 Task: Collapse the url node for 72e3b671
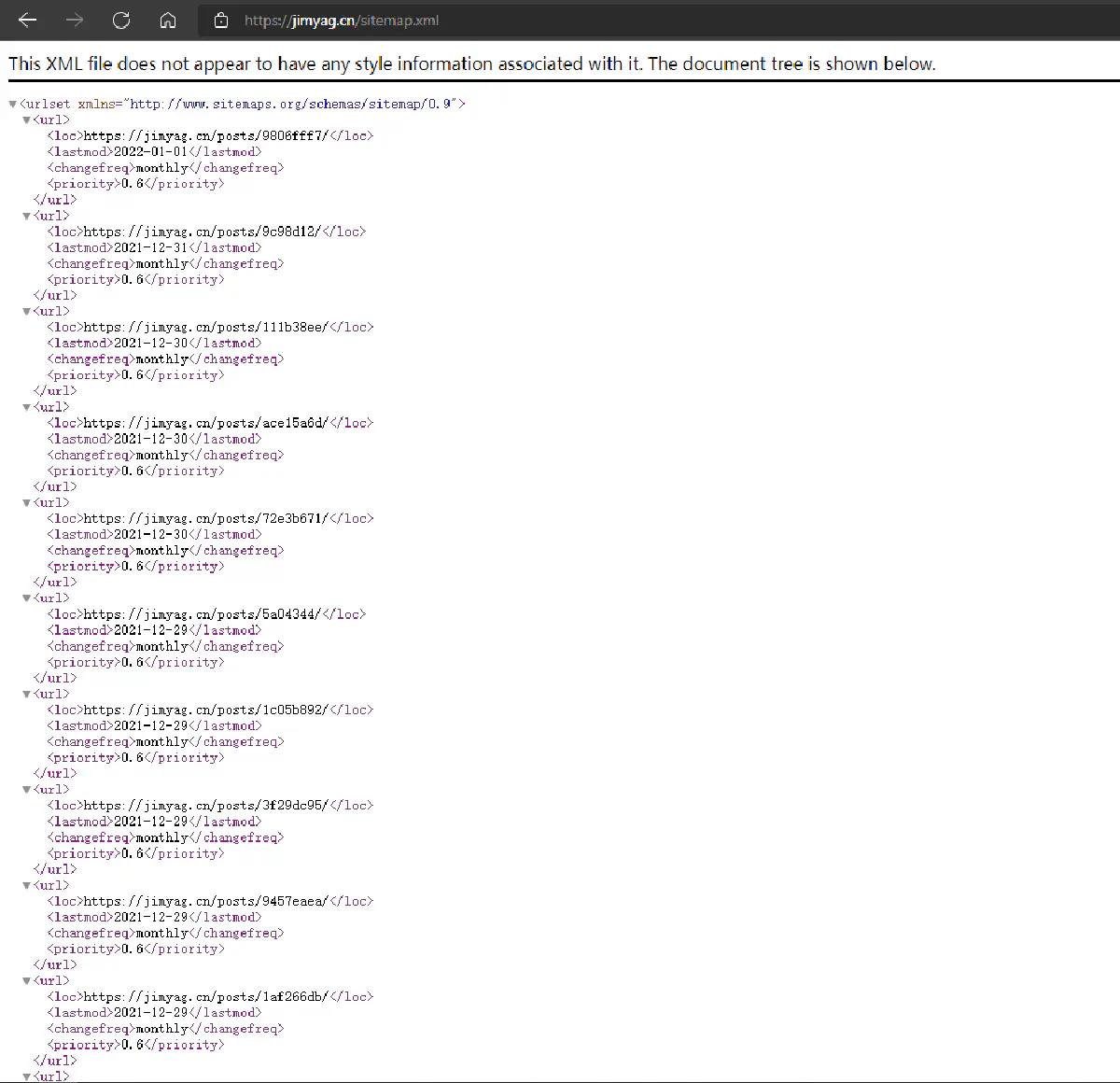(26, 503)
